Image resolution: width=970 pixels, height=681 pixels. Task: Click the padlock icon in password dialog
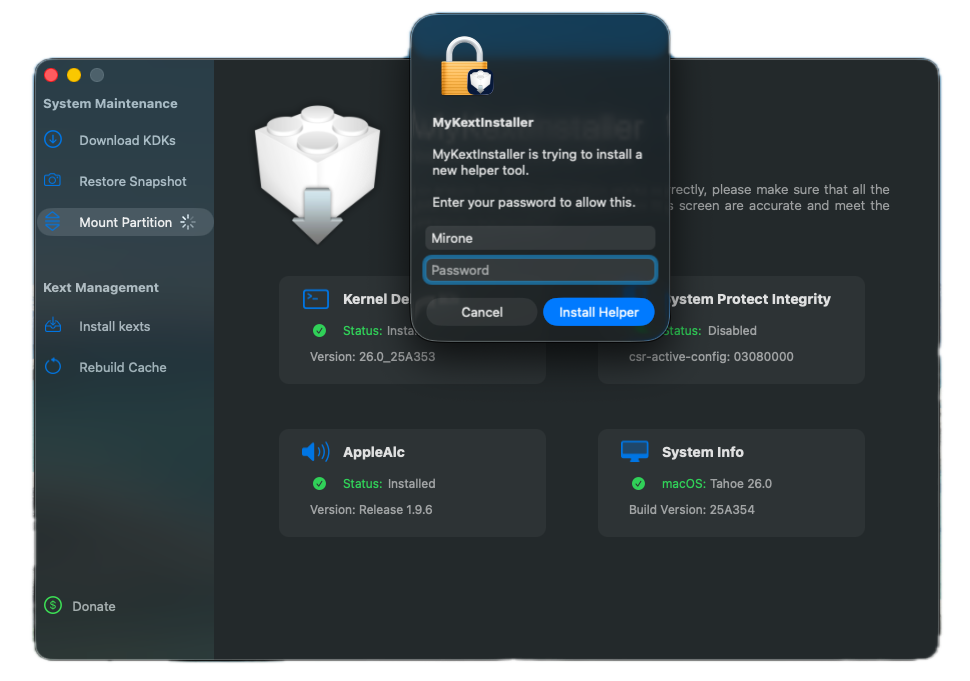pos(466,66)
